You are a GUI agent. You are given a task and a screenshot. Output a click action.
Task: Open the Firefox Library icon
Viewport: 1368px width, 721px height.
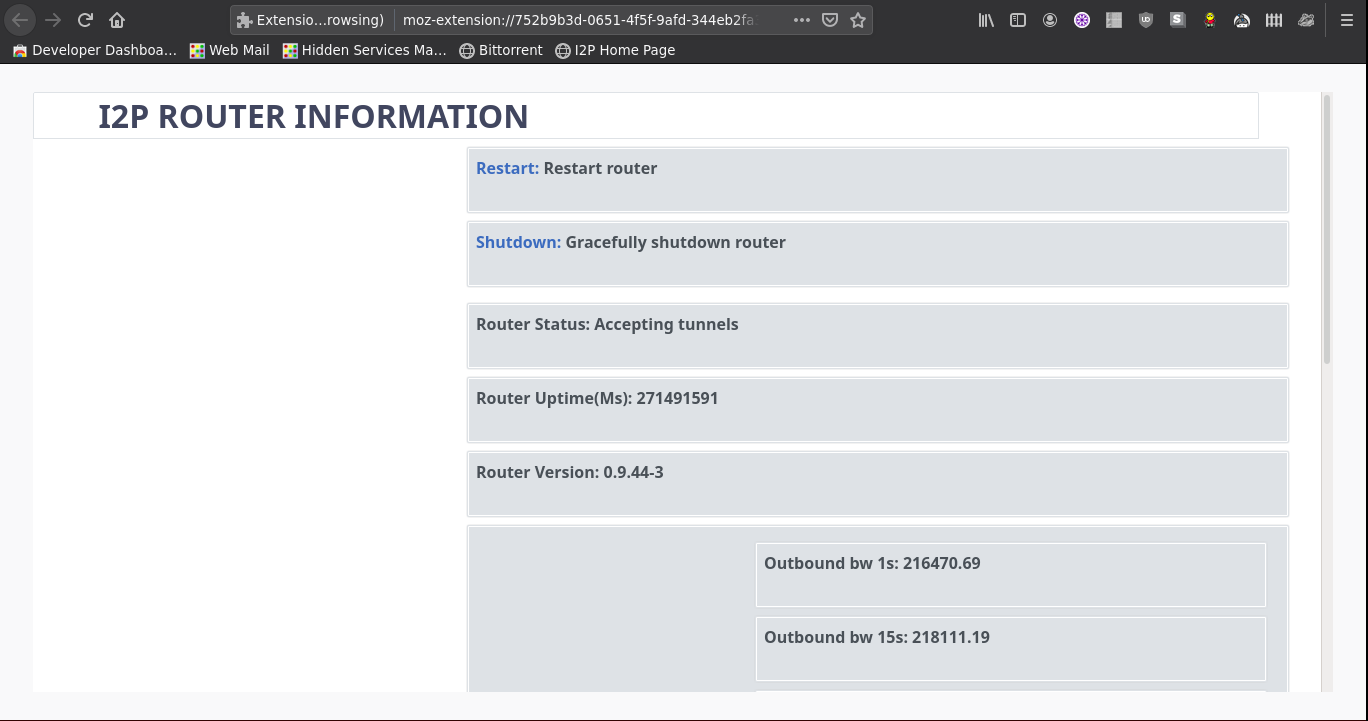click(x=986, y=20)
